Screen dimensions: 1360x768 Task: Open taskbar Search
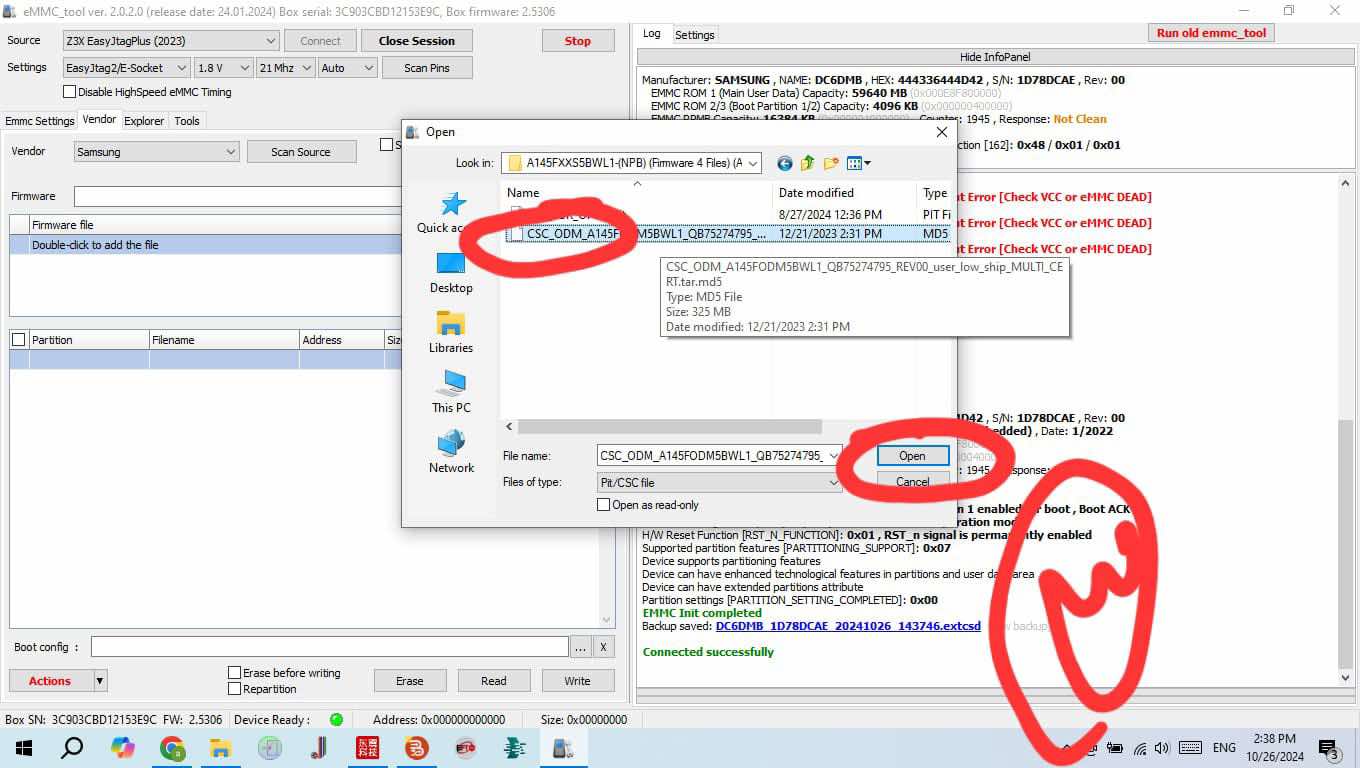click(72, 748)
